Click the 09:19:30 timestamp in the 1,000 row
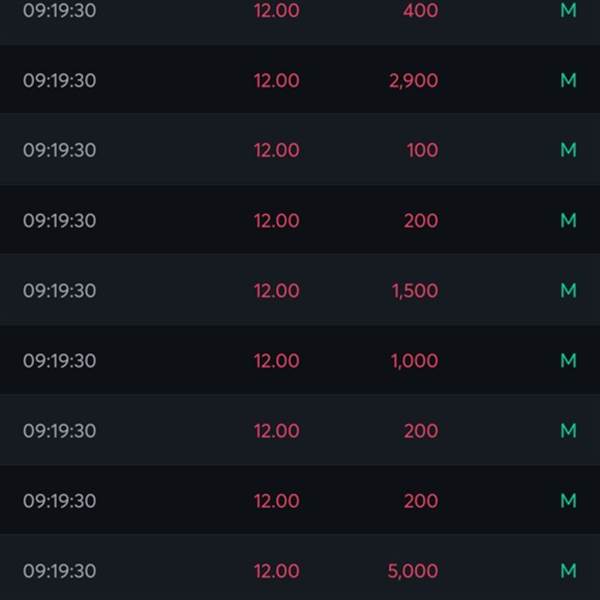The image size is (600, 600). pos(59,361)
